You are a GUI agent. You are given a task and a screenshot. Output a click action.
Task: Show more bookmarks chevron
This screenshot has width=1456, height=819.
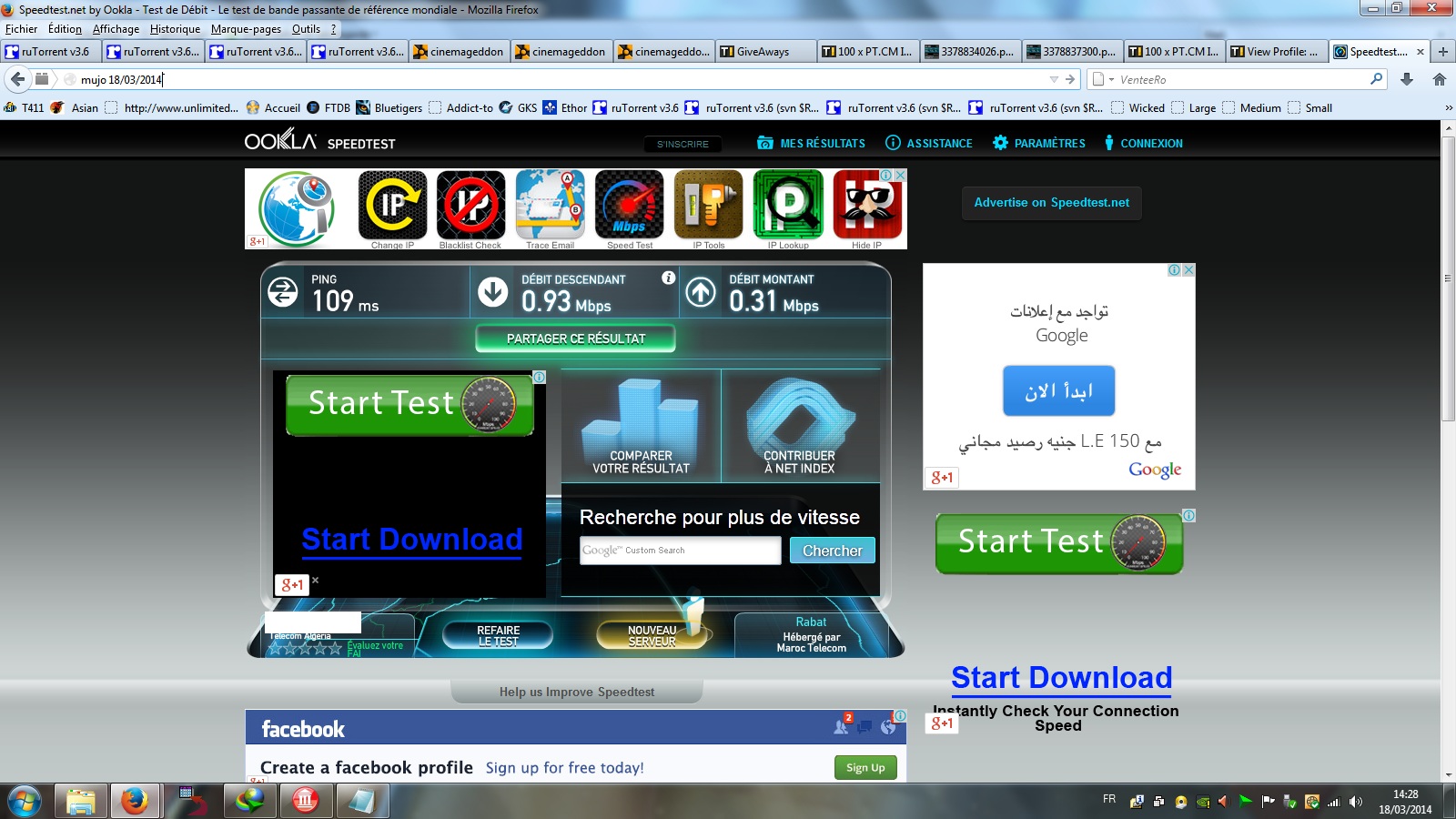coord(1449,107)
